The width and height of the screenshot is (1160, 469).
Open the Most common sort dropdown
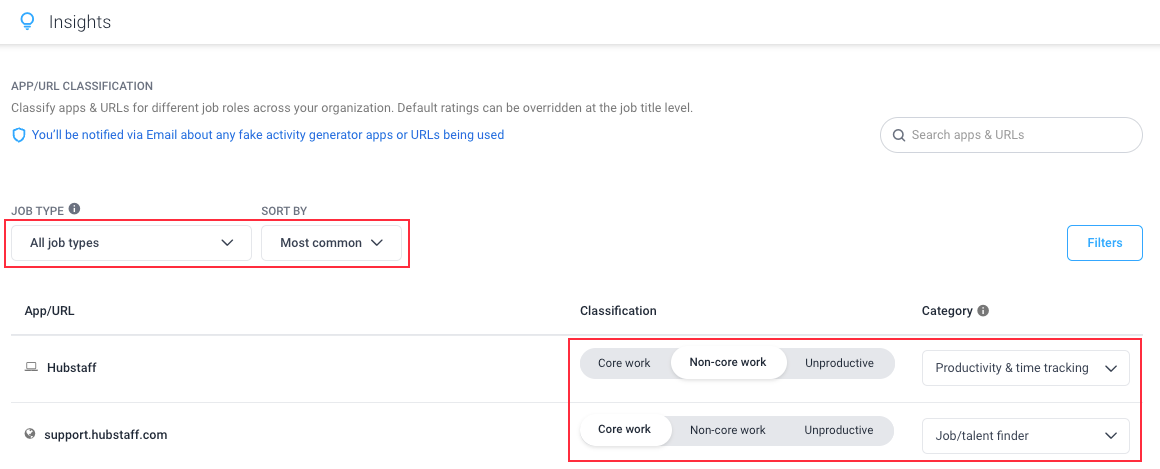coord(331,243)
